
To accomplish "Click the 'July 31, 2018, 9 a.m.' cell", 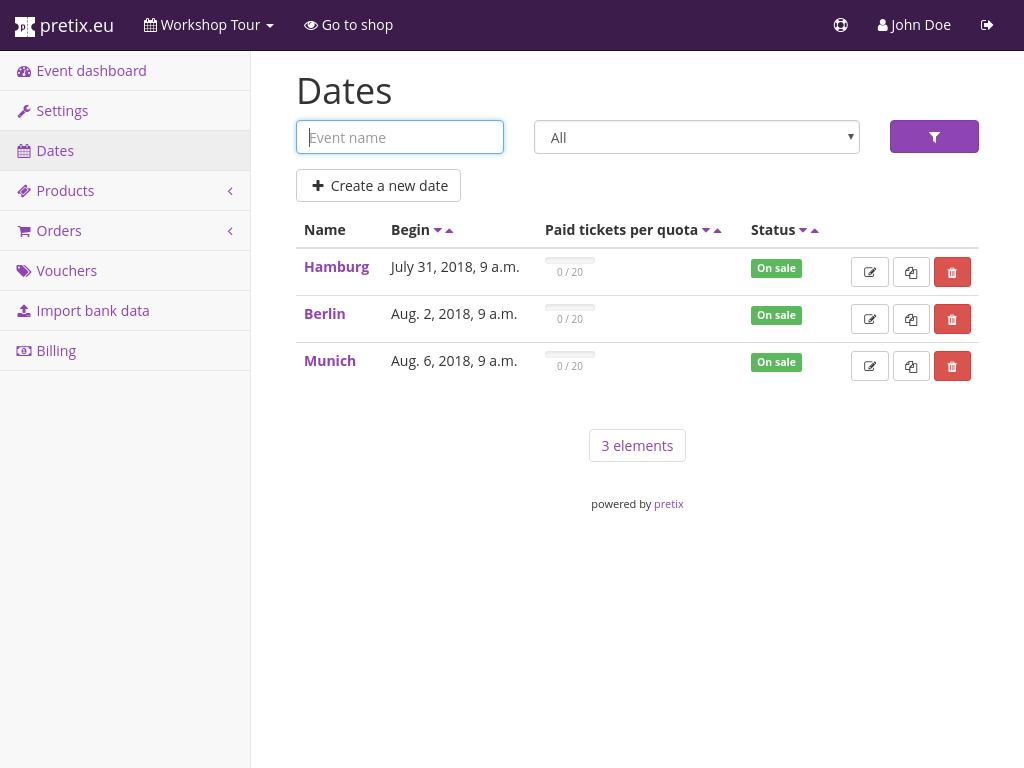I will pyautogui.click(x=455, y=267).
